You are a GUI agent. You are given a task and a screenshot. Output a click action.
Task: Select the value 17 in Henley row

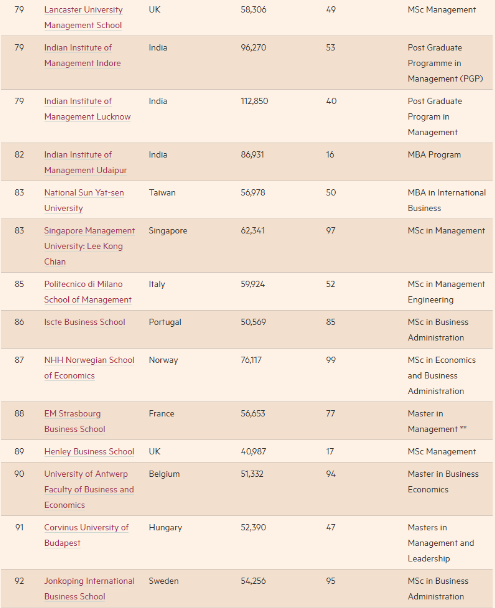pyautogui.click(x=330, y=452)
